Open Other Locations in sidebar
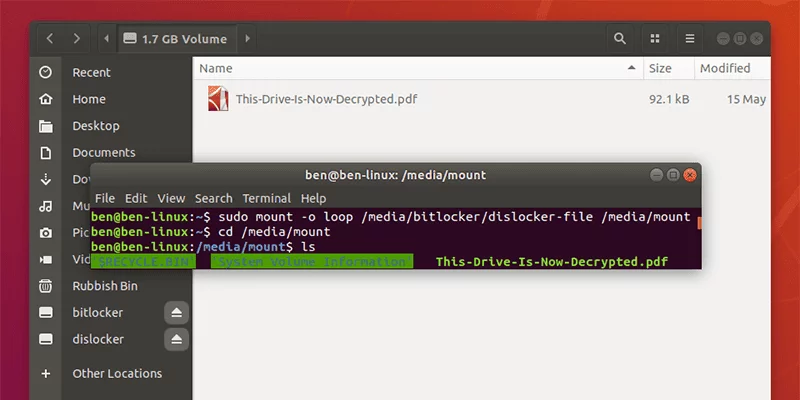This screenshot has width=800, height=400. coord(116,374)
